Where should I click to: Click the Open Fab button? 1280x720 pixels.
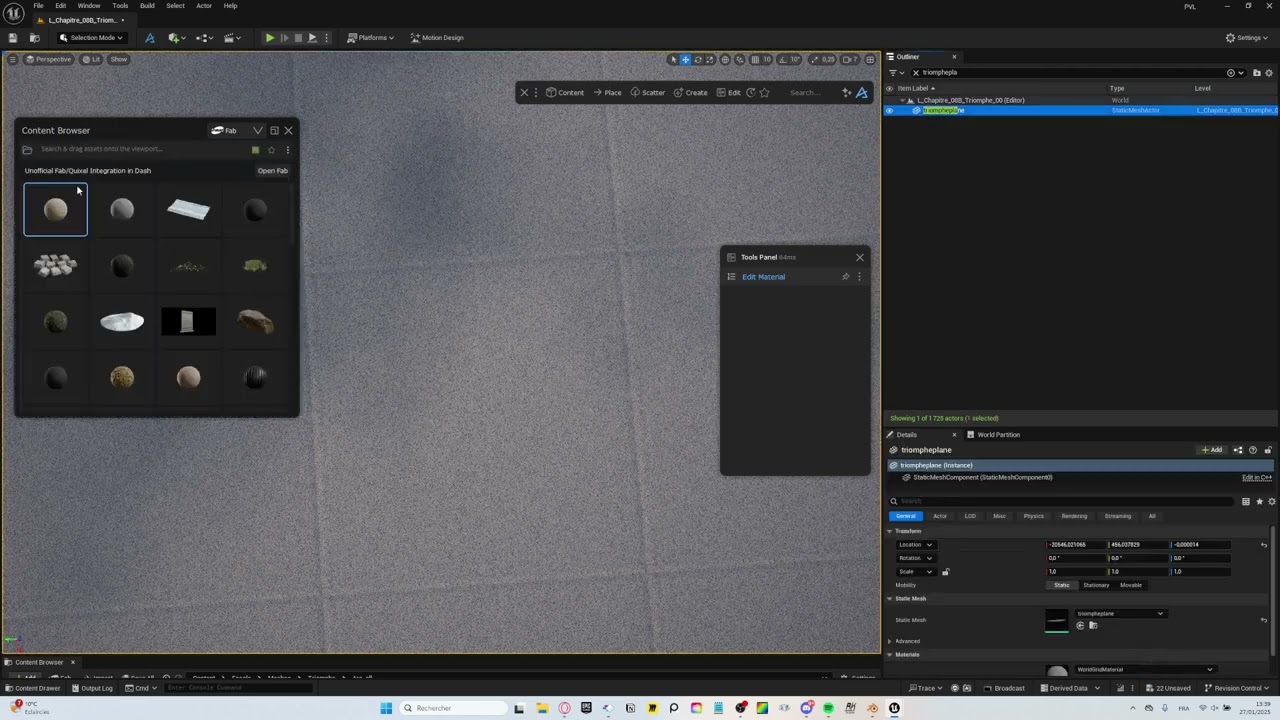click(x=272, y=171)
